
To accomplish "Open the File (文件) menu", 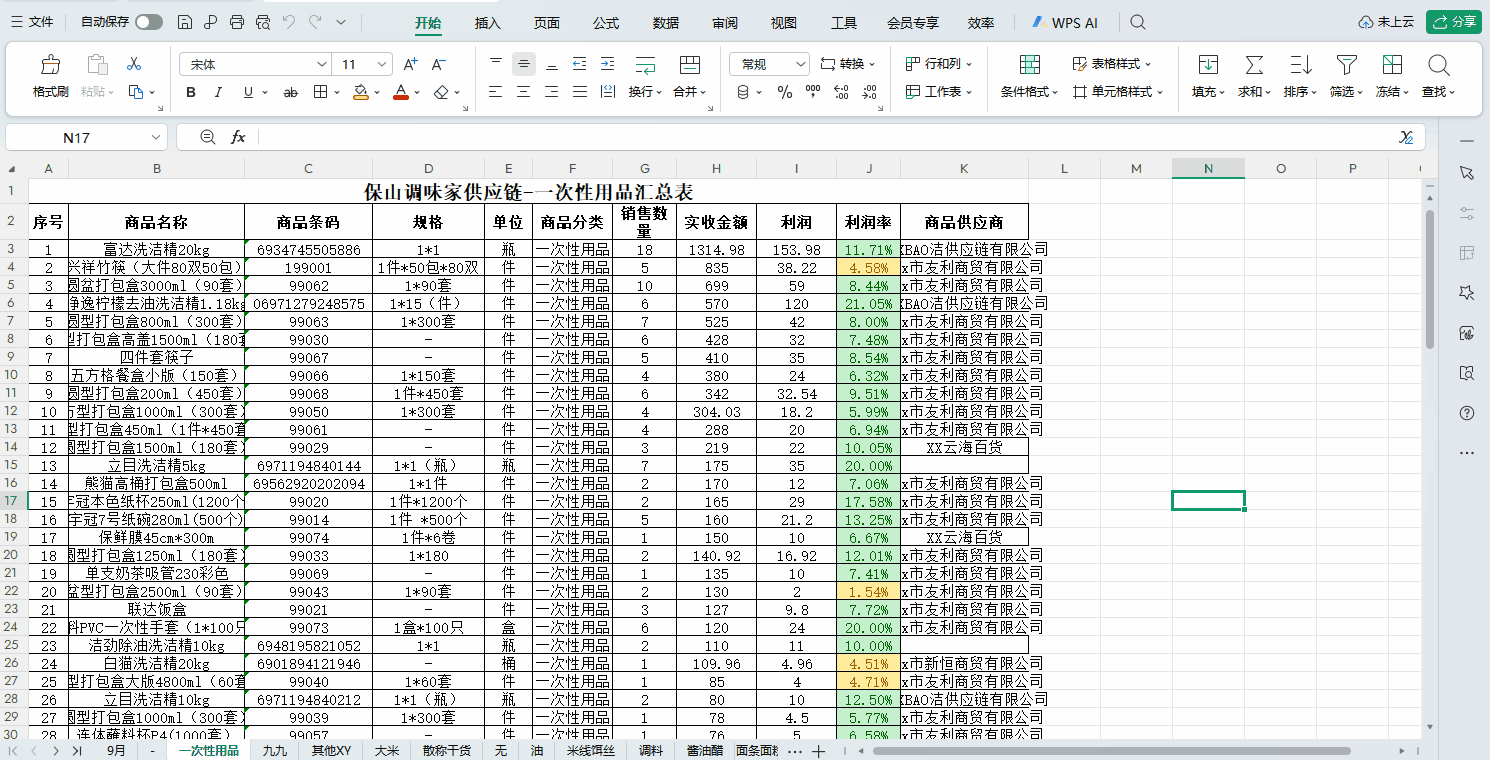I will 32,22.
